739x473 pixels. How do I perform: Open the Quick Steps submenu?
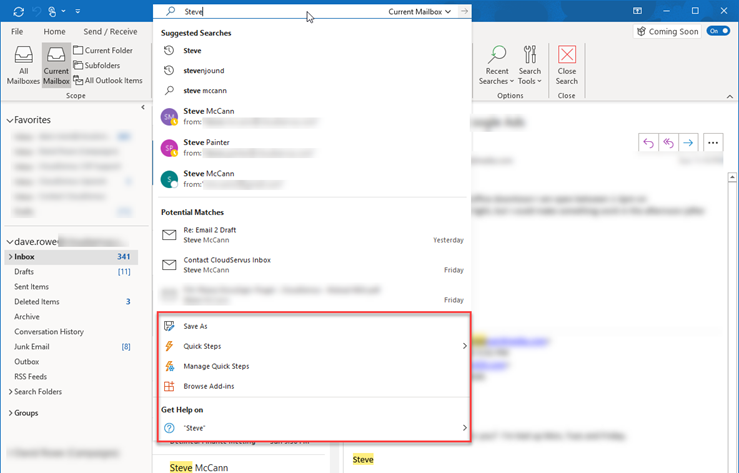coord(314,346)
